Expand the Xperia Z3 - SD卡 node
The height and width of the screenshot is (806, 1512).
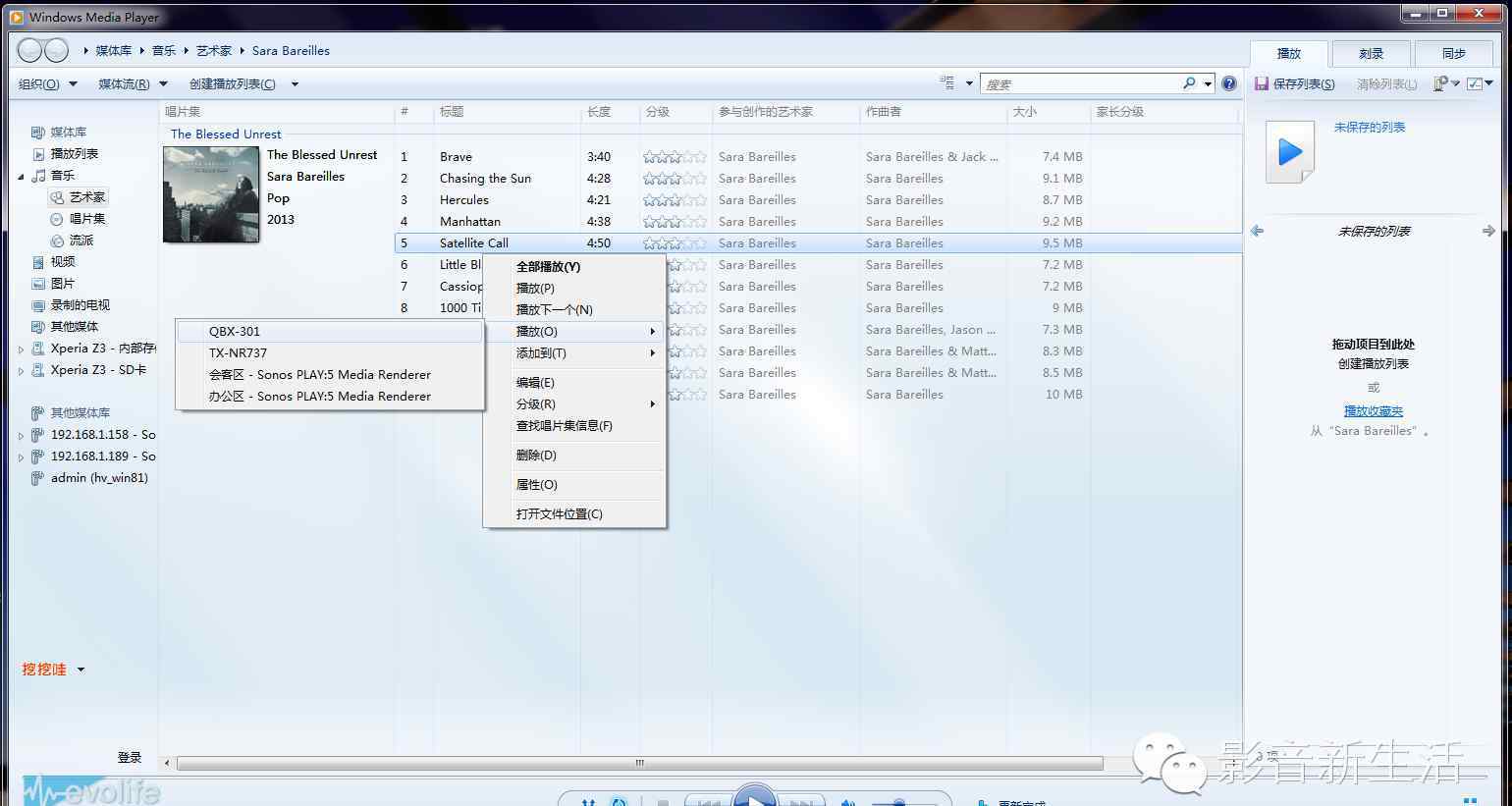pos(22,370)
